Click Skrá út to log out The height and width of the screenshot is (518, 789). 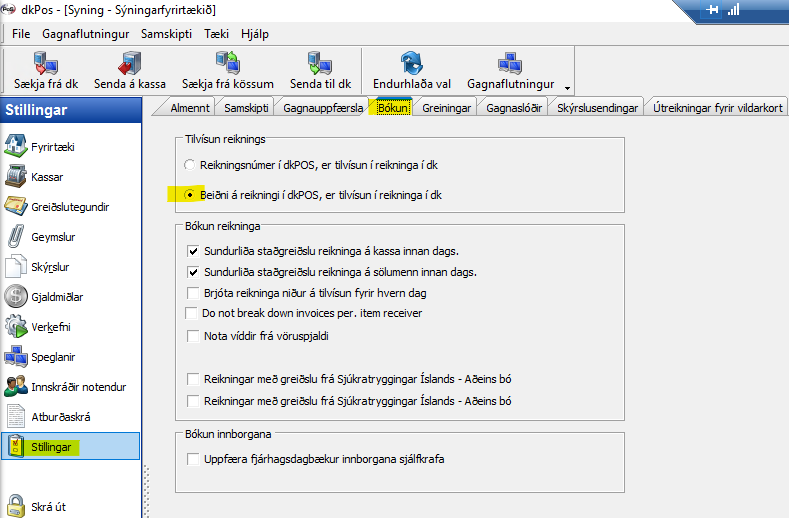tap(48, 507)
